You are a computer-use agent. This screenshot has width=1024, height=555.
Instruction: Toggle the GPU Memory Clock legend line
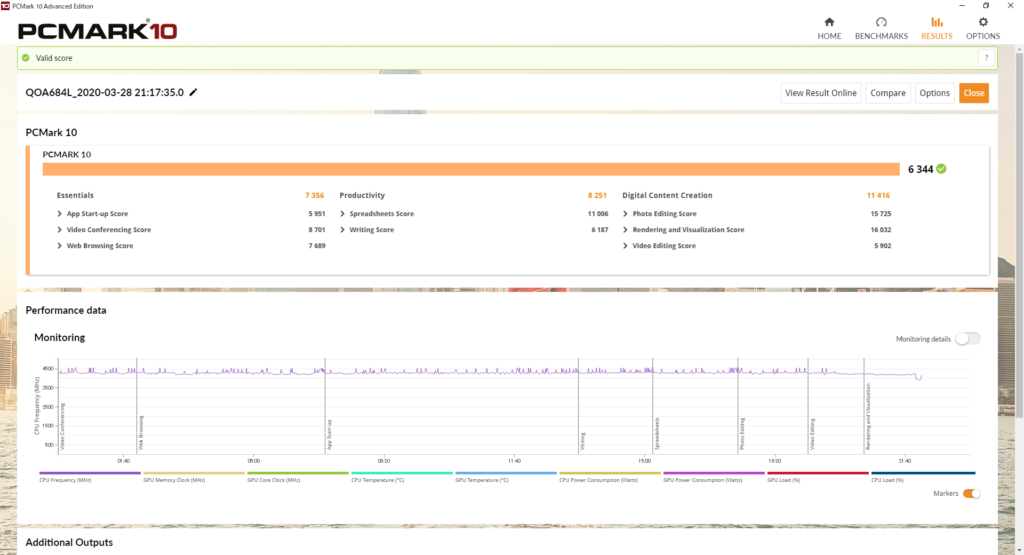[193, 473]
